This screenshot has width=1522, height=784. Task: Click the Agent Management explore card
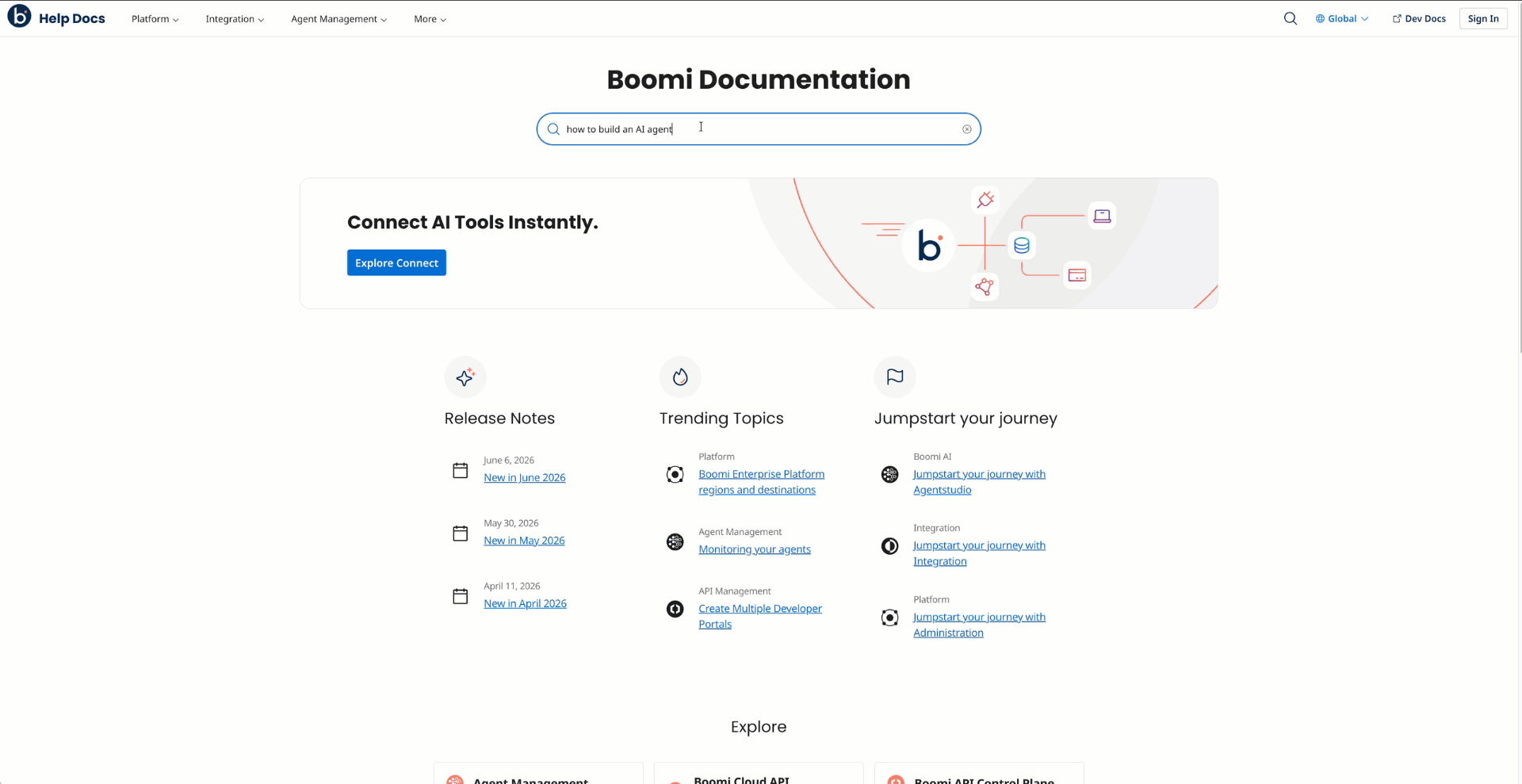point(538,774)
